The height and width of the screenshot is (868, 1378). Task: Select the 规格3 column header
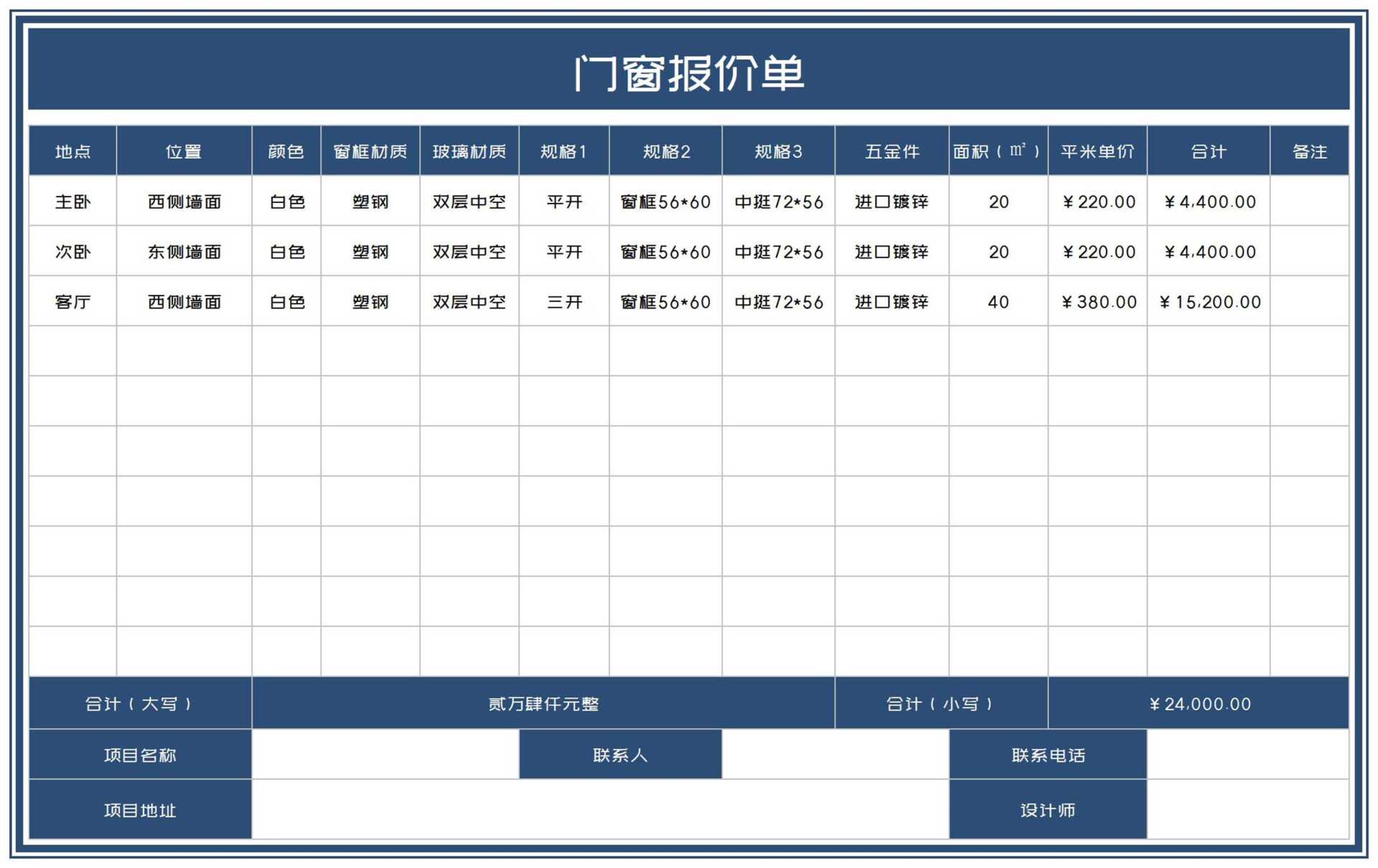tap(779, 151)
